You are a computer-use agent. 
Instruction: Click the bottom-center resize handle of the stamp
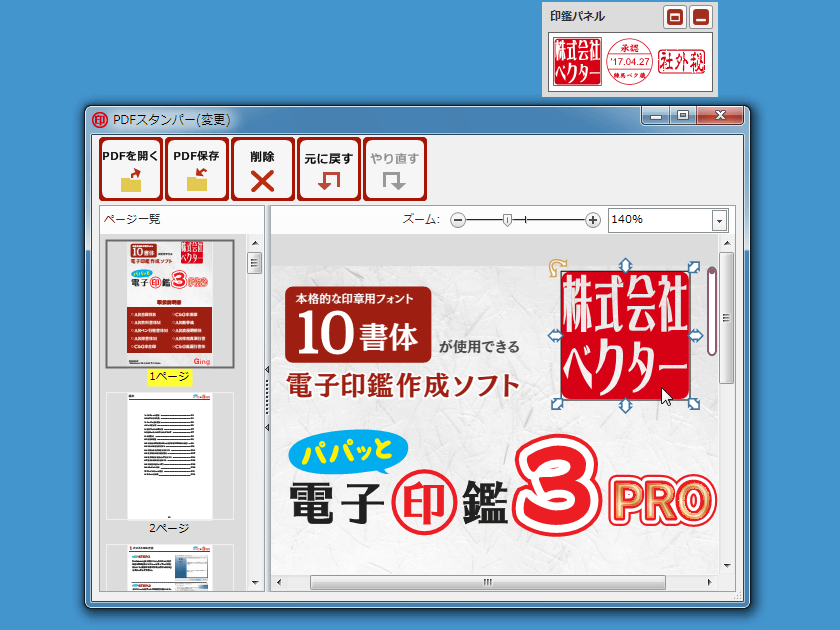pyautogui.click(x=625, y=406)
